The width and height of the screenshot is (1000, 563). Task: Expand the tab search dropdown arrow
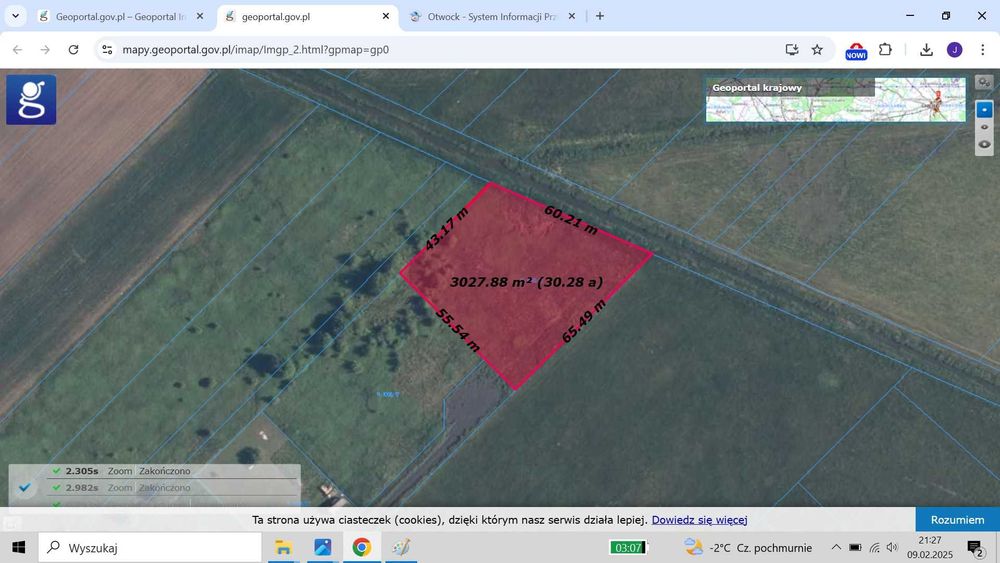pyautogui.click(x=15, y=16)
